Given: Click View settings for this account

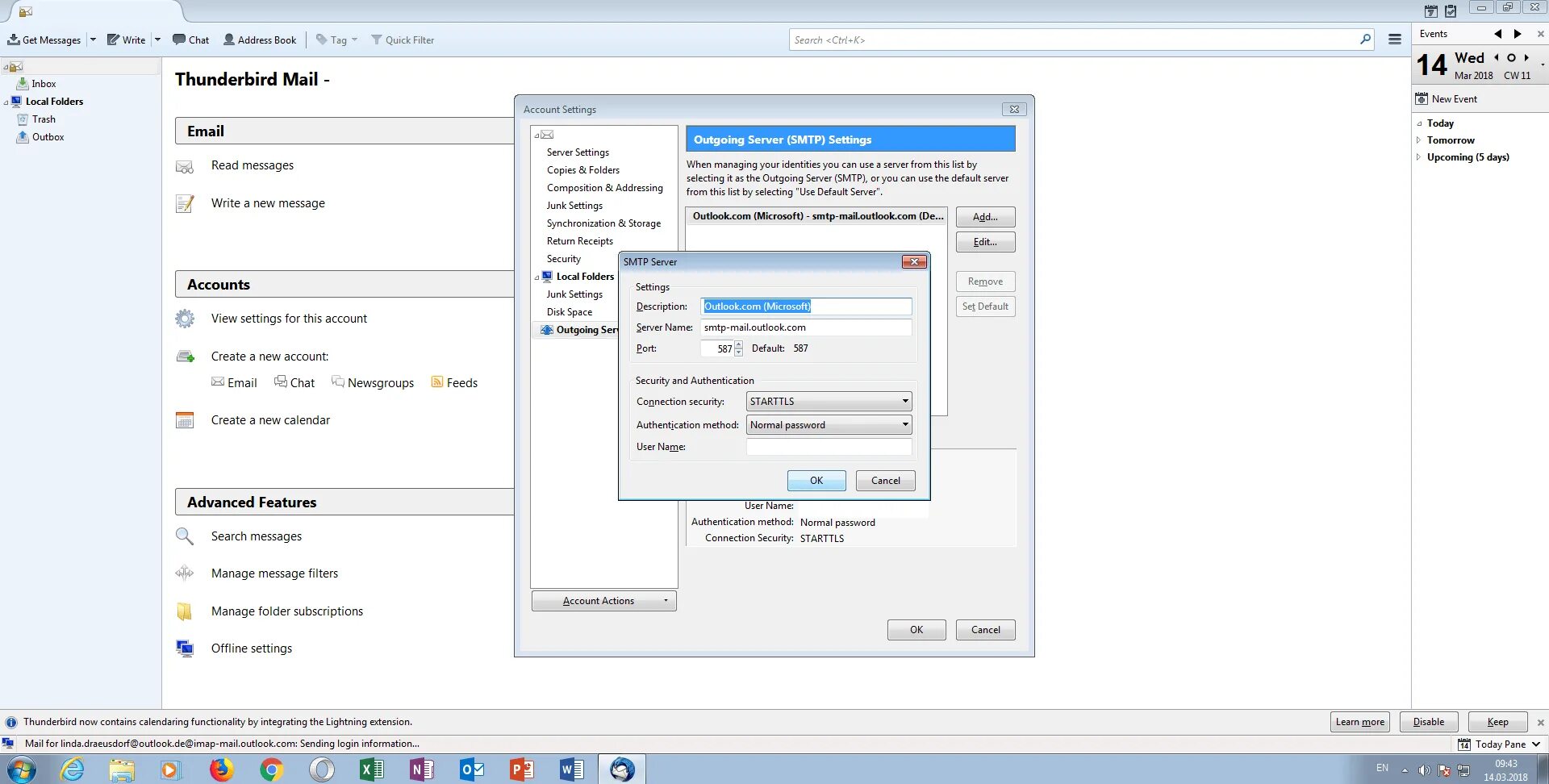Looking at the screenshot, I should click(289, 319).
